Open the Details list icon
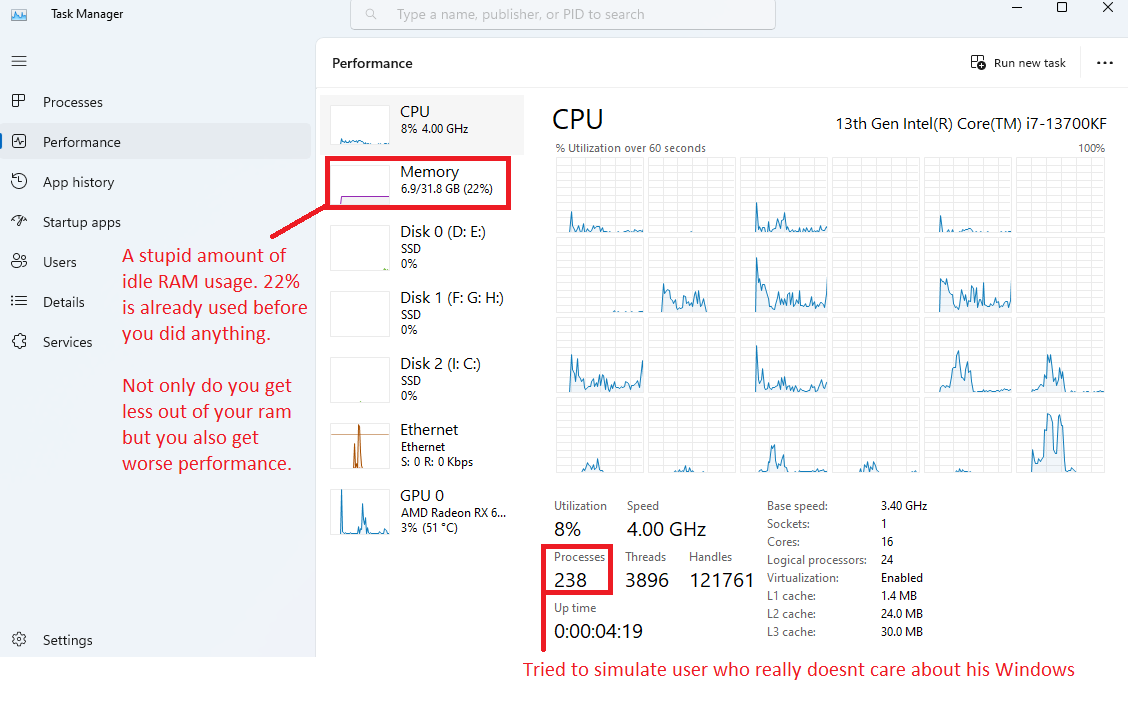Image resolution: width=1128 pixels, height=706 pixels. click(19, 302)
